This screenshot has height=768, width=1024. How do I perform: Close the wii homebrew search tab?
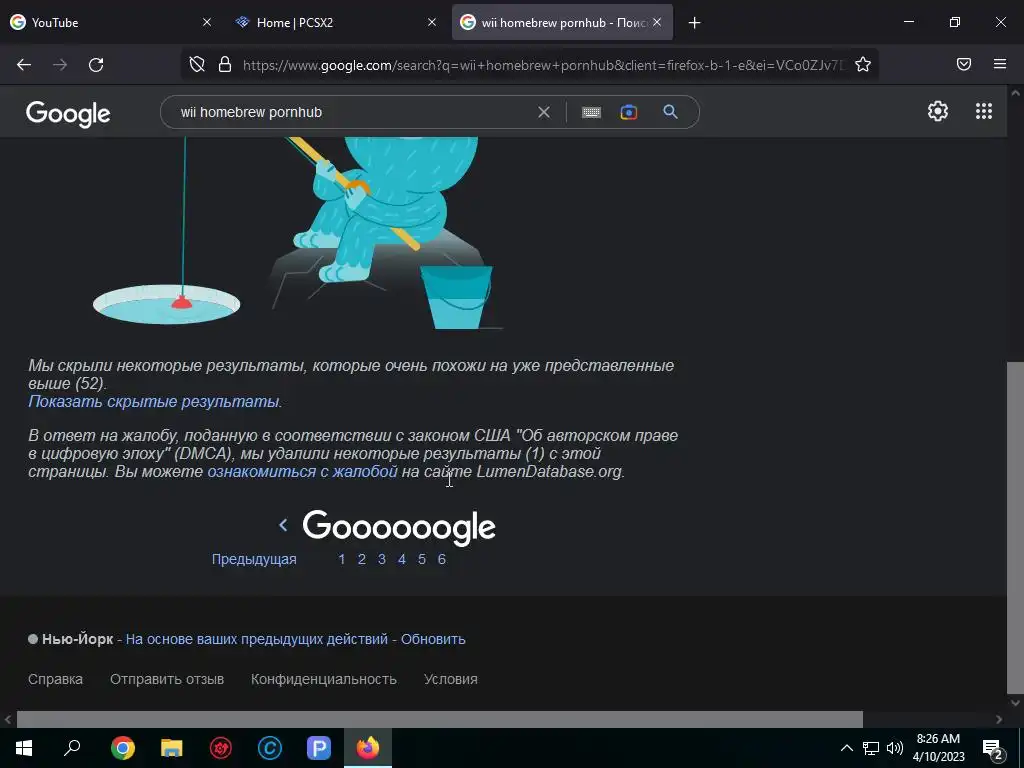tap(657, 22)
